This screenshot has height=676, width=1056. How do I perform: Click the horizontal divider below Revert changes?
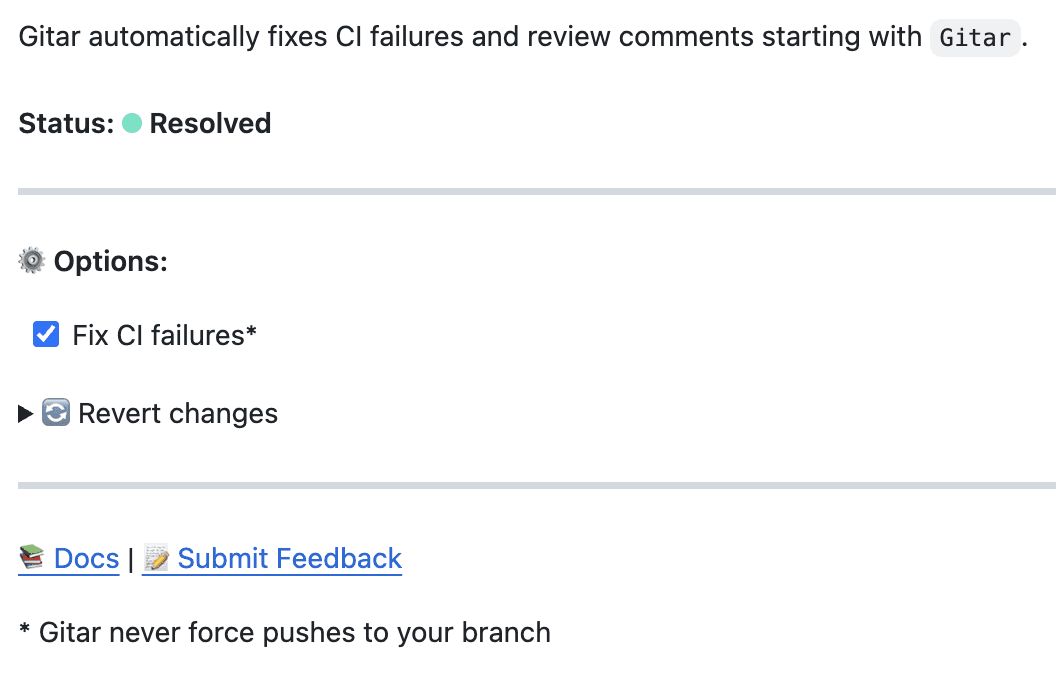click(x=536, y=486)
